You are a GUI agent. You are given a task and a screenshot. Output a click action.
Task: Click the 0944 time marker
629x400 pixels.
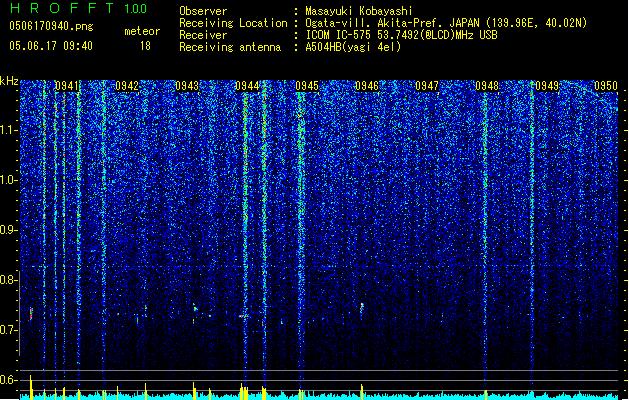[x=247, y=86]
